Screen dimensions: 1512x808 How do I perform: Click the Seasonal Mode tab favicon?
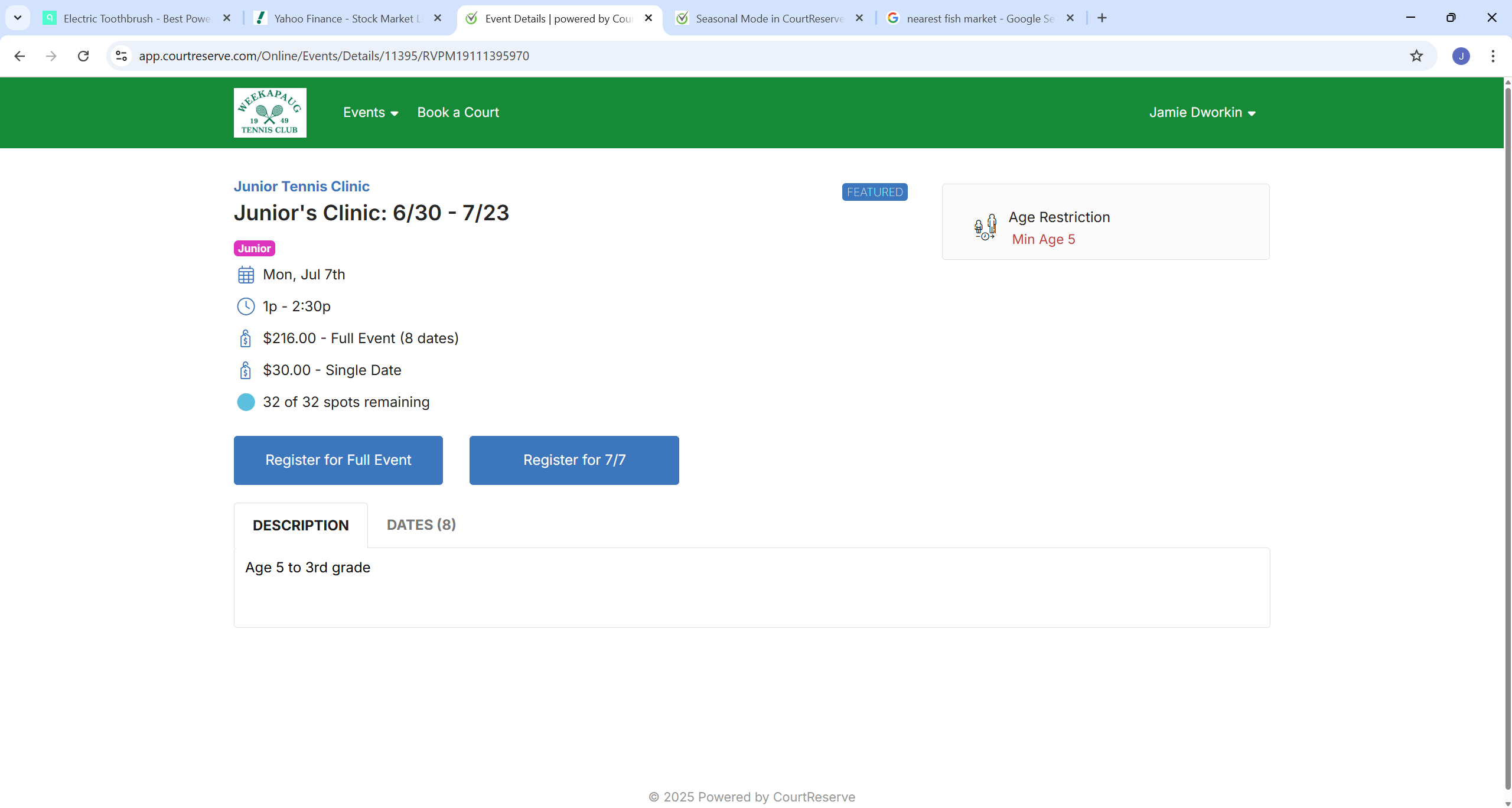point(682,18)
